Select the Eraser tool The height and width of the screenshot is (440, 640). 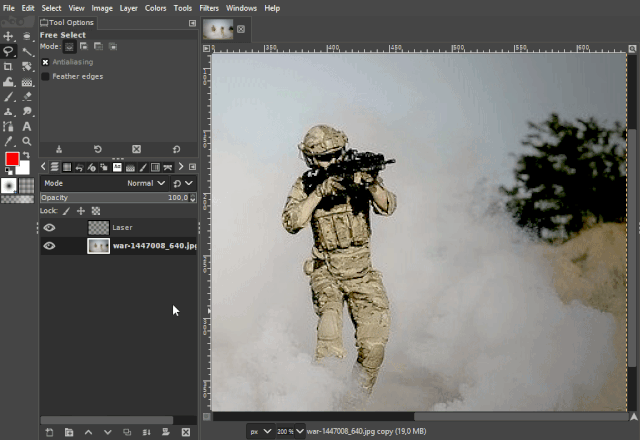[x=27, y=97]
